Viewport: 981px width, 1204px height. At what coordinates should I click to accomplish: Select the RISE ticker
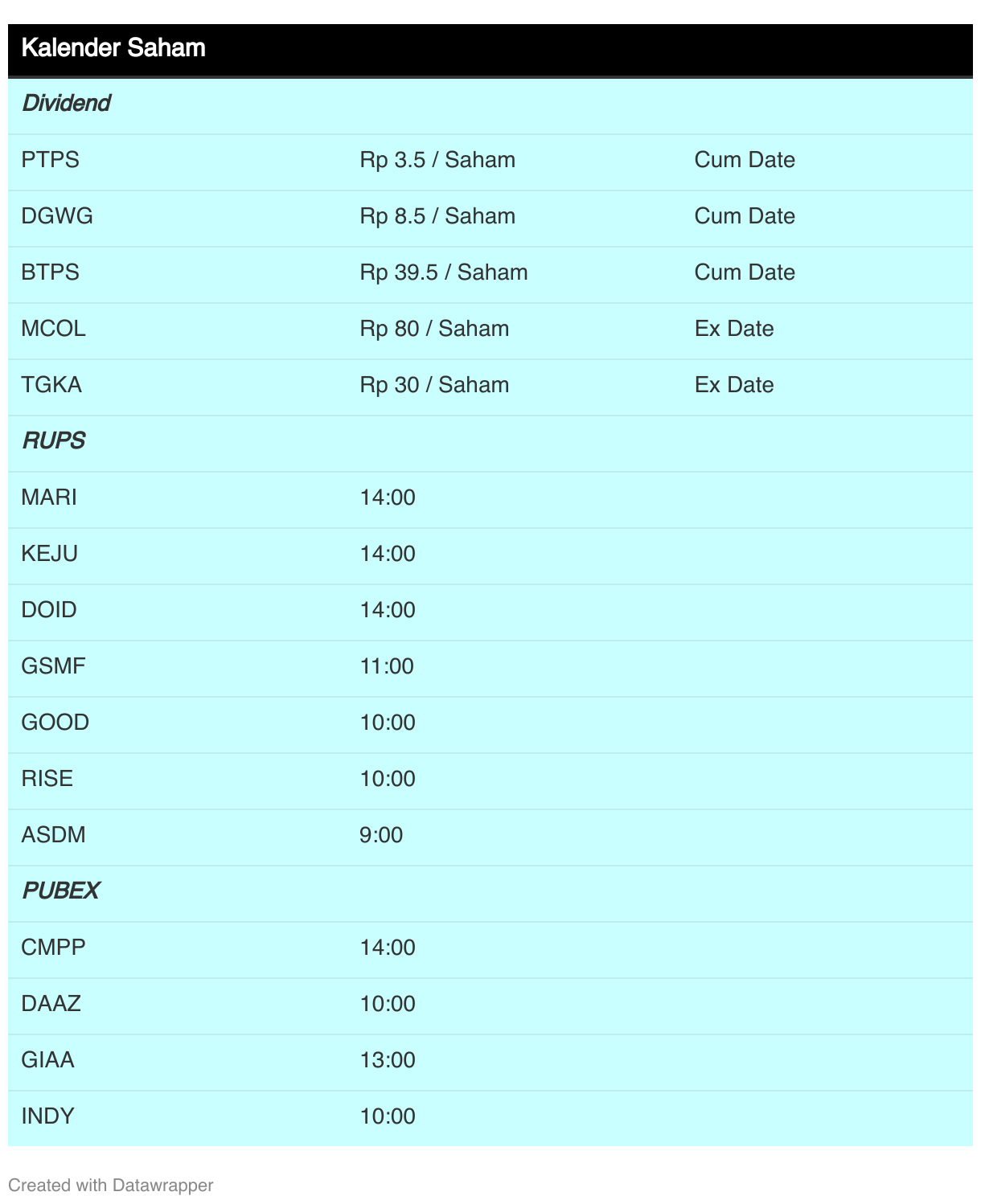(47, 779)
